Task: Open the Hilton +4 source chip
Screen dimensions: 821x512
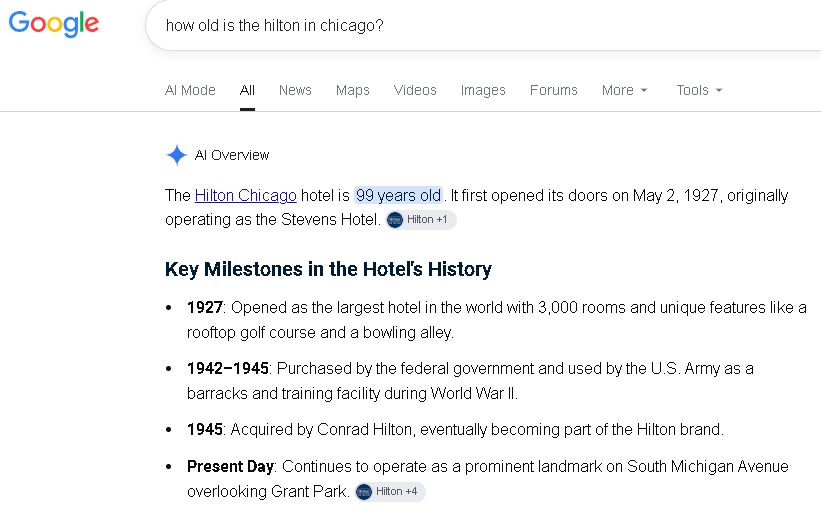Action: (x=390, y=492)
